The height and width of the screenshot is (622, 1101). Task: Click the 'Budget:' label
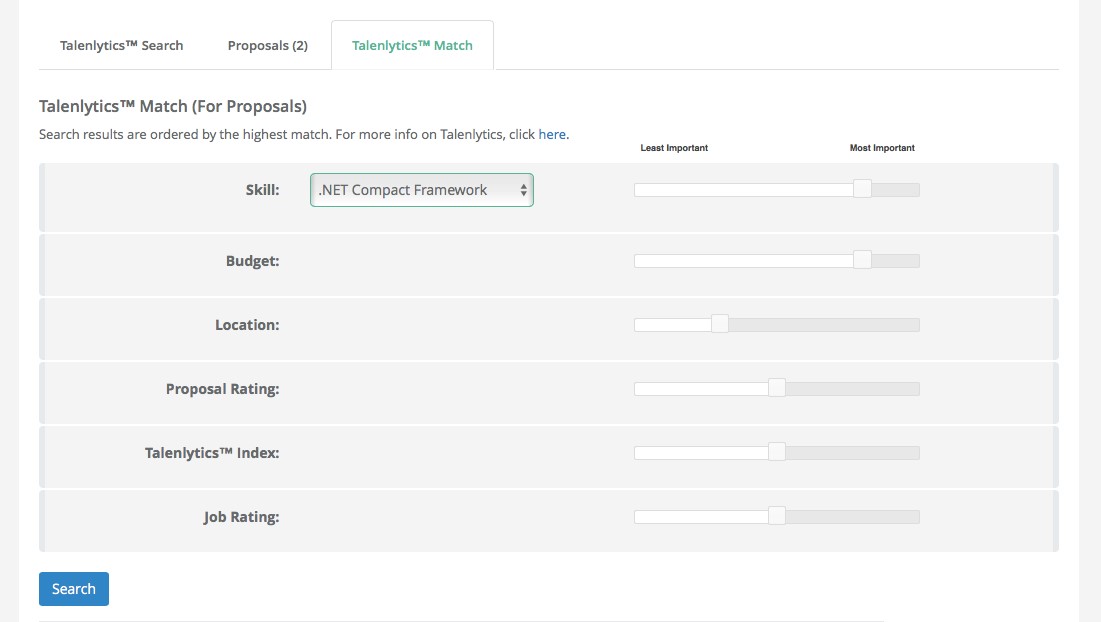(253, 261)
